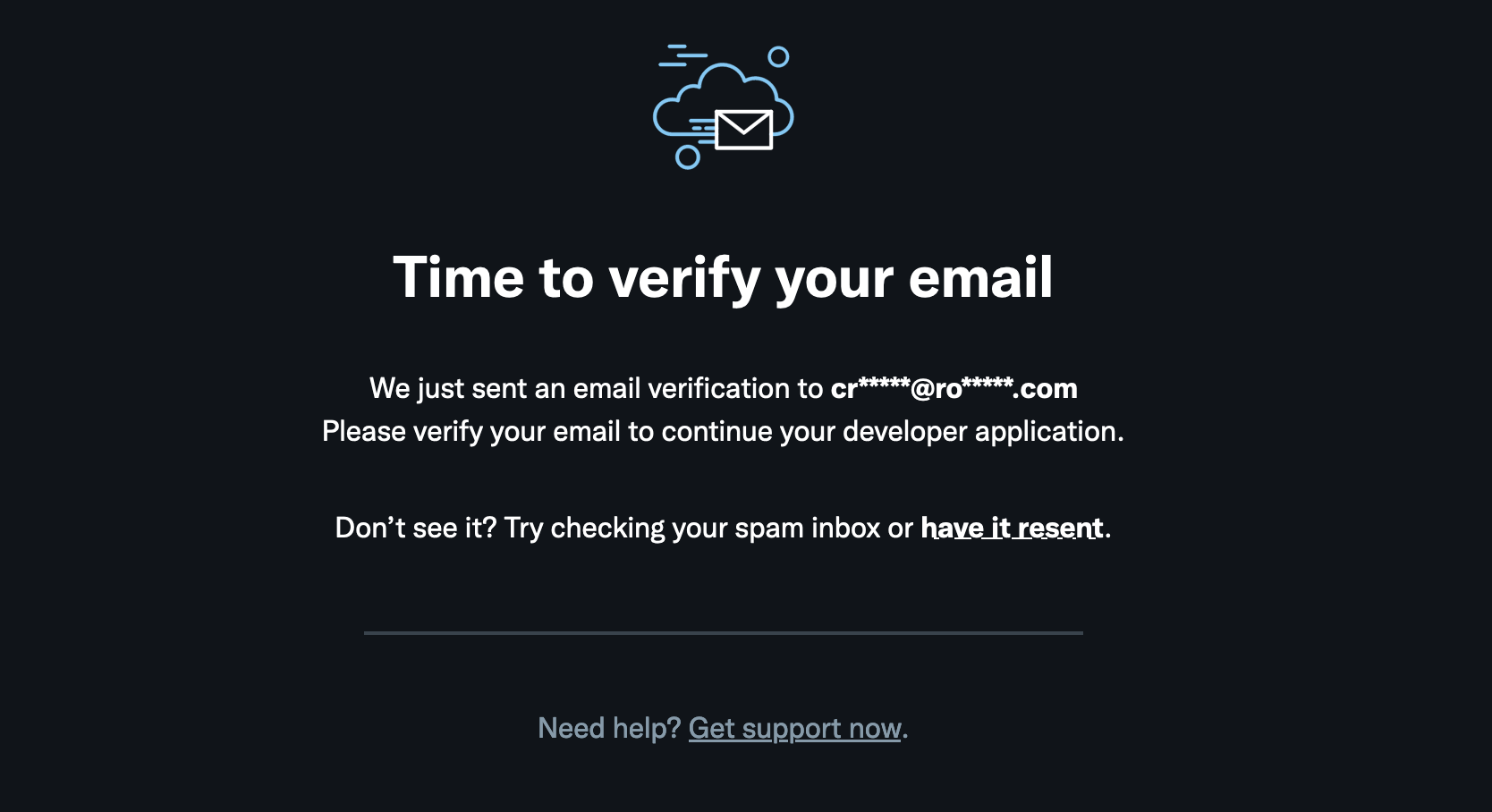Click the horizontal divider line
The height and width of the screenshot is (812, 1492).
[723, 633]
